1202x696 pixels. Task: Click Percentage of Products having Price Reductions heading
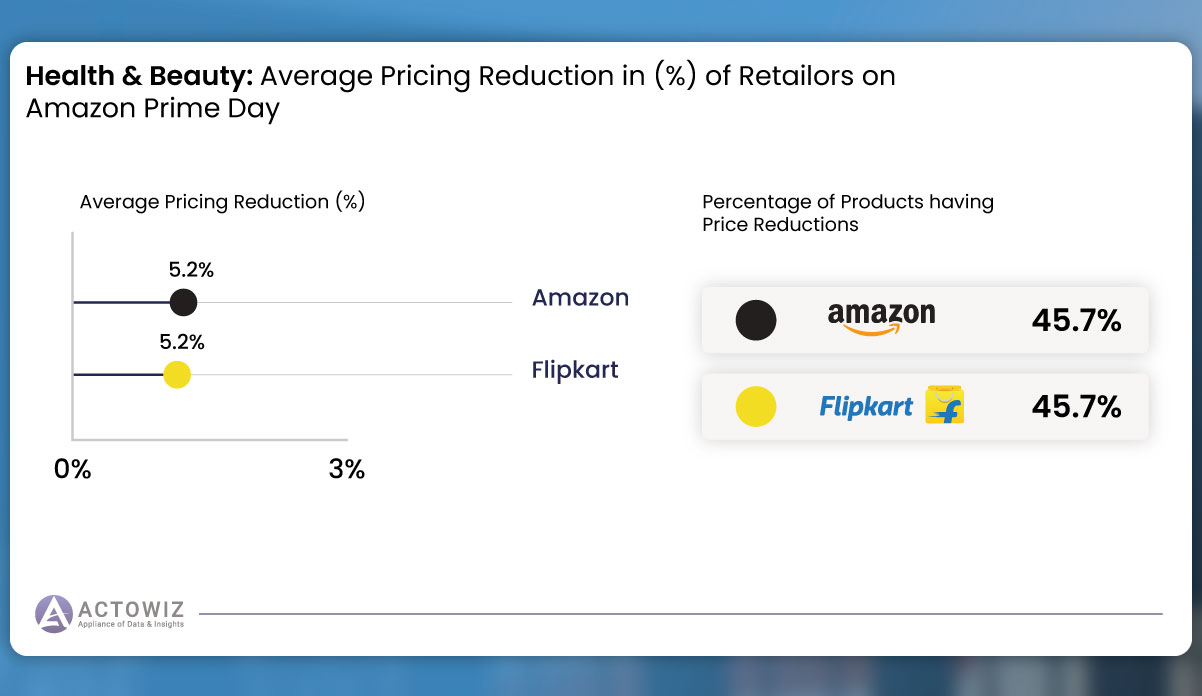coord(848,213)
